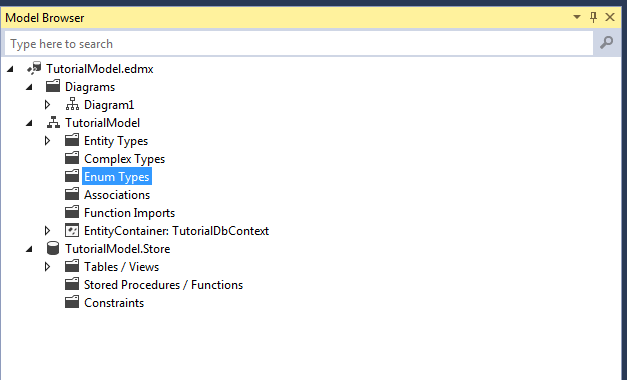Click the TutorialModel.edmx file icon

[x=34, y=68]
